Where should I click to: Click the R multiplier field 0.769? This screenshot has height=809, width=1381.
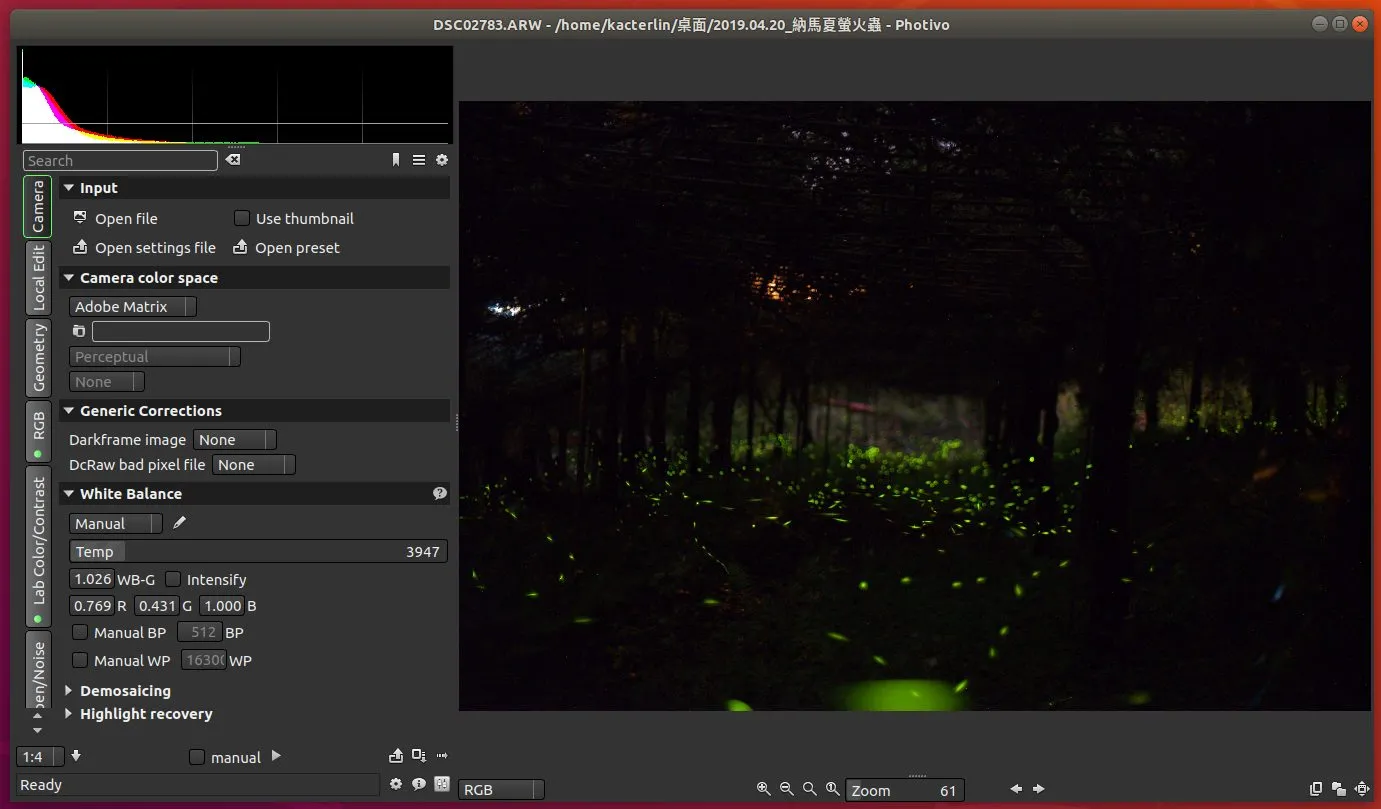[x=92, y=605]
